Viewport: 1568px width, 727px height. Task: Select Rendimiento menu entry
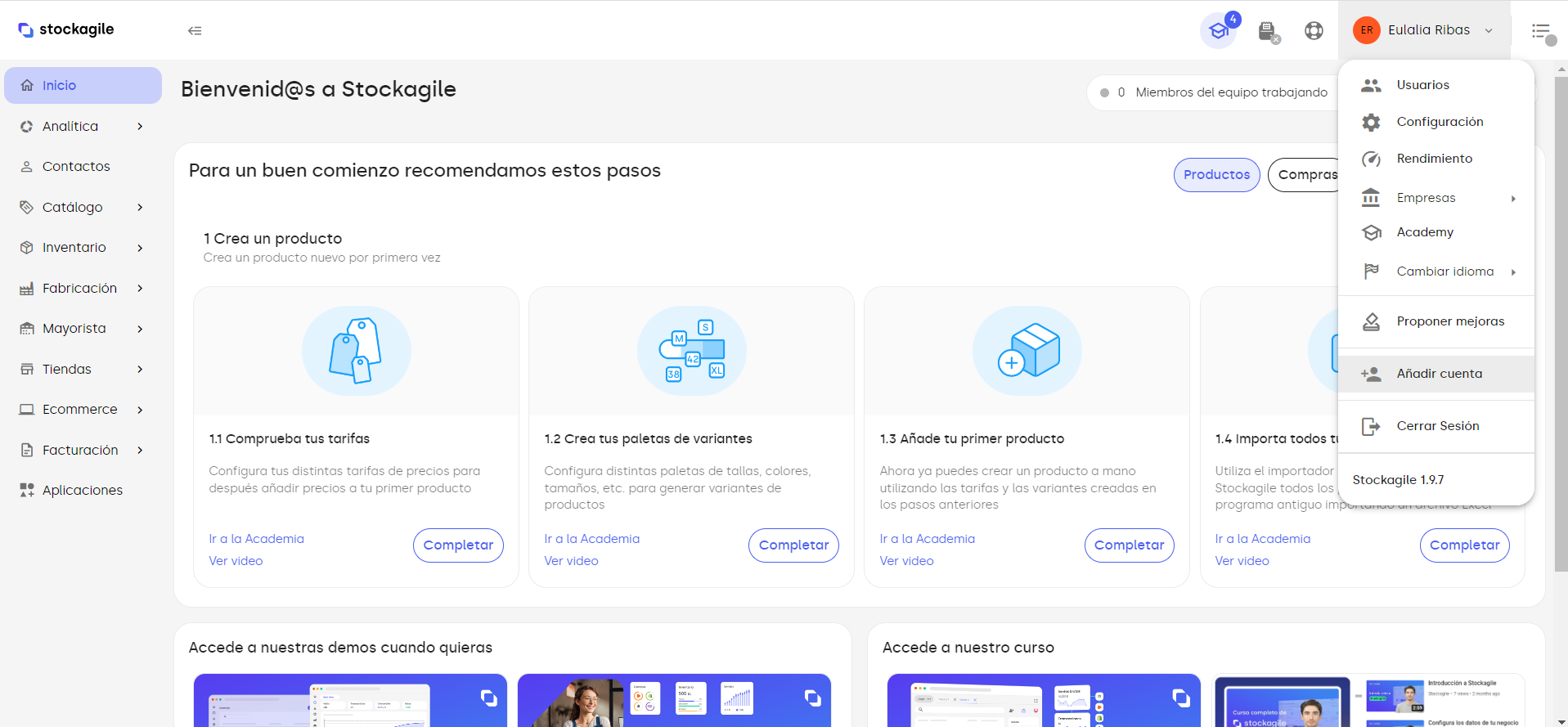(1436, 159)
